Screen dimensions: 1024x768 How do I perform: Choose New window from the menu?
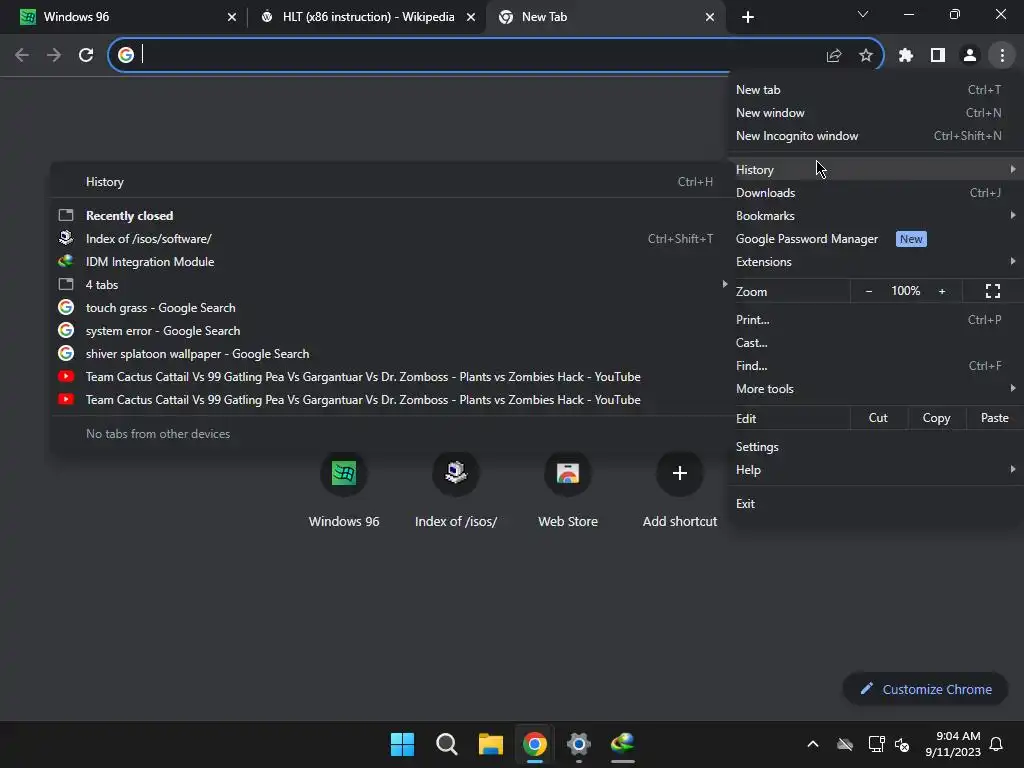pos(875,113)
